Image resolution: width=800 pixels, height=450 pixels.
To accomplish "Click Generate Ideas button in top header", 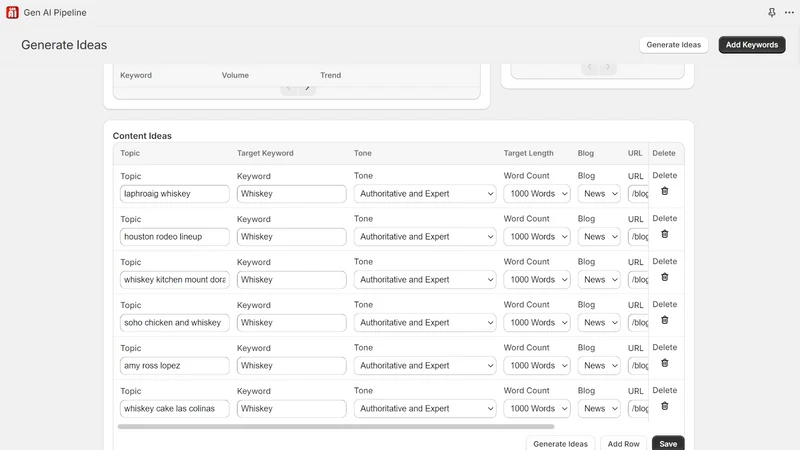I will coord(673,45).
